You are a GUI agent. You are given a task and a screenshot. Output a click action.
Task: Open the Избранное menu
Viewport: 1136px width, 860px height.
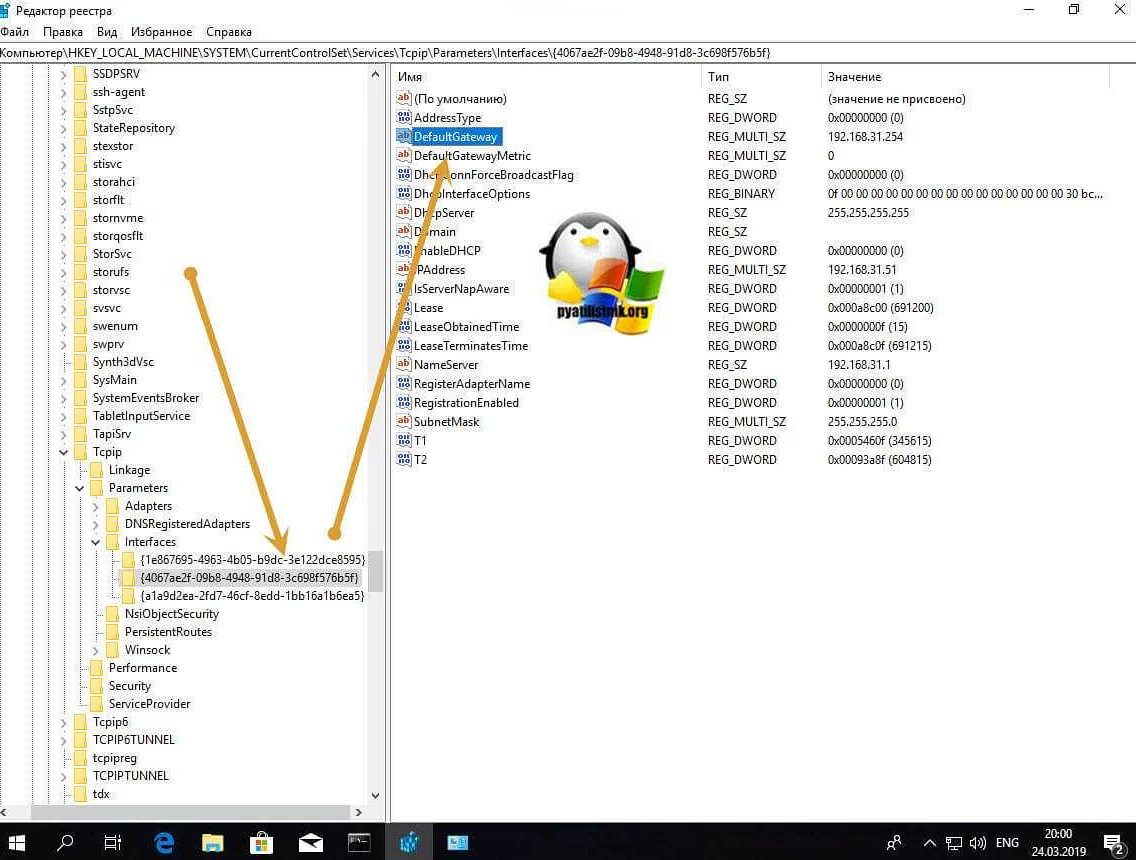point(161,31)
